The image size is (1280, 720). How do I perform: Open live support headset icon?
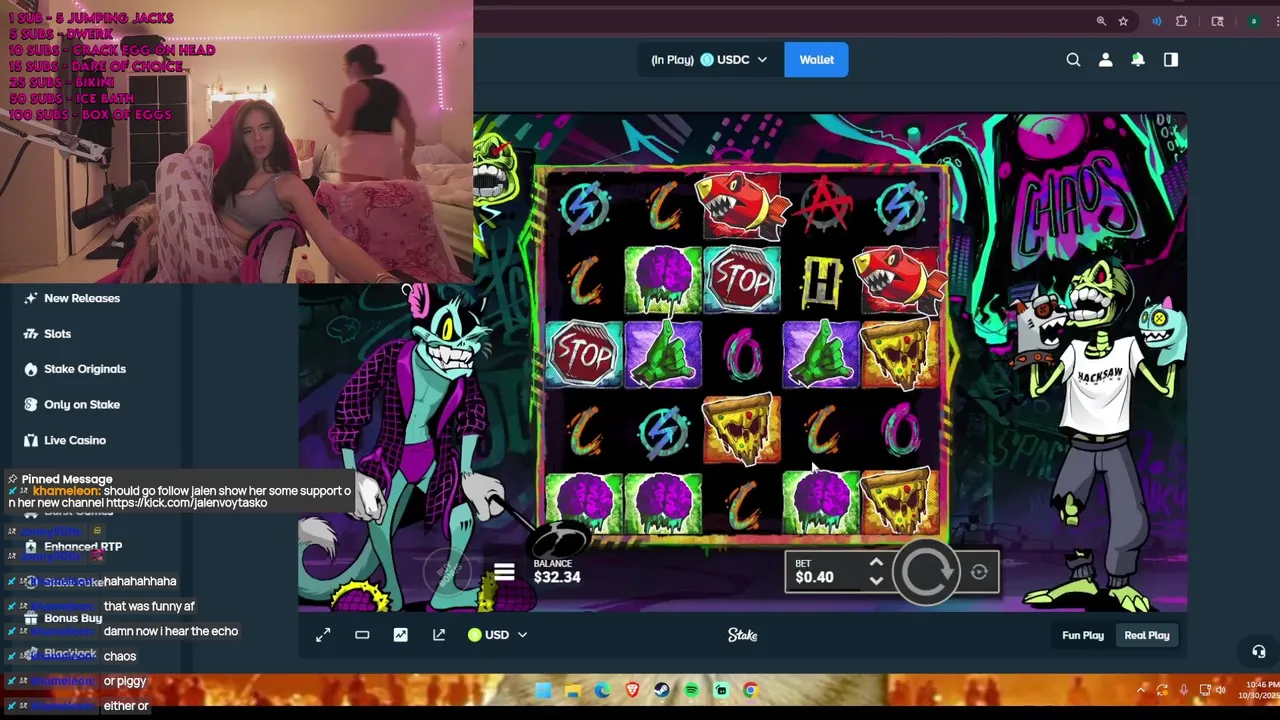[1259, 652]
